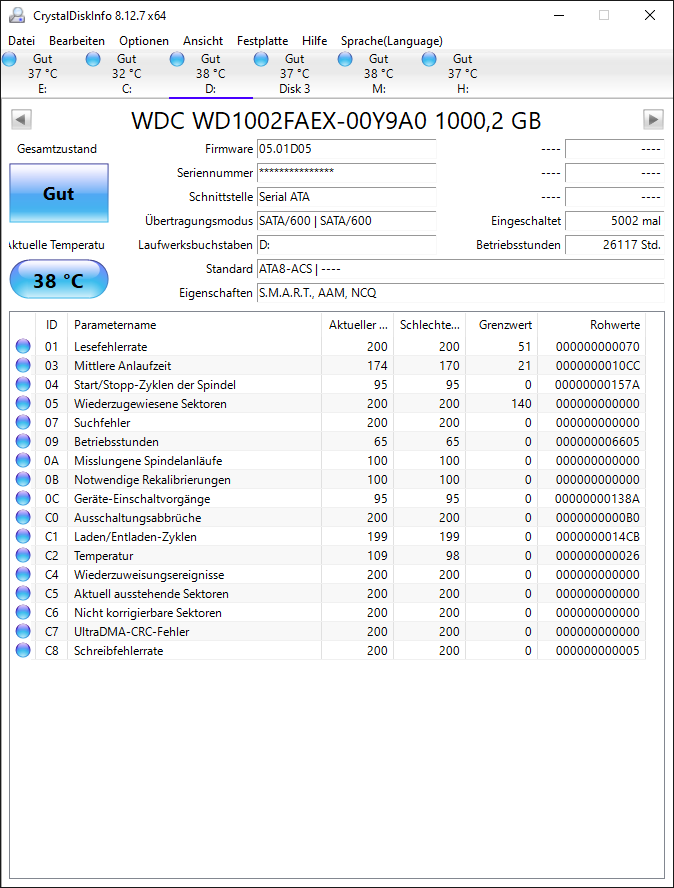Click the Gut health status button
674x888 pixels.
59,193
